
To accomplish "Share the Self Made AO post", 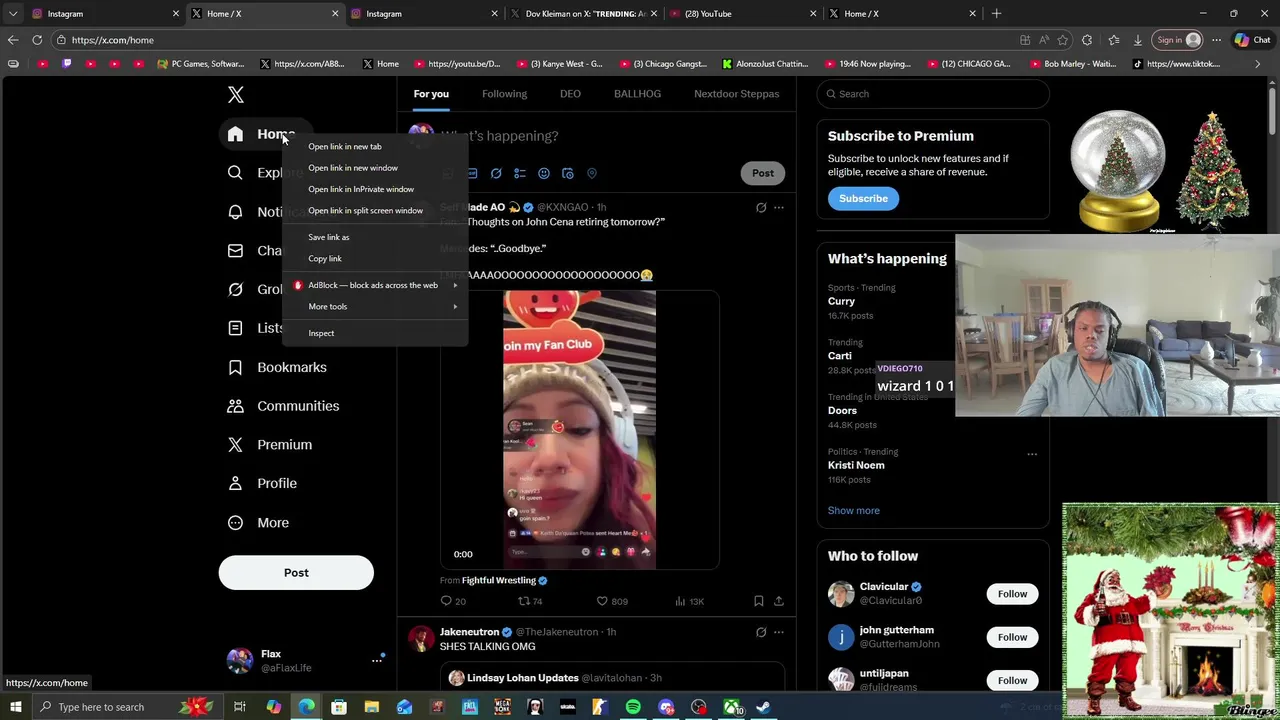I will [x=779, y=601].
